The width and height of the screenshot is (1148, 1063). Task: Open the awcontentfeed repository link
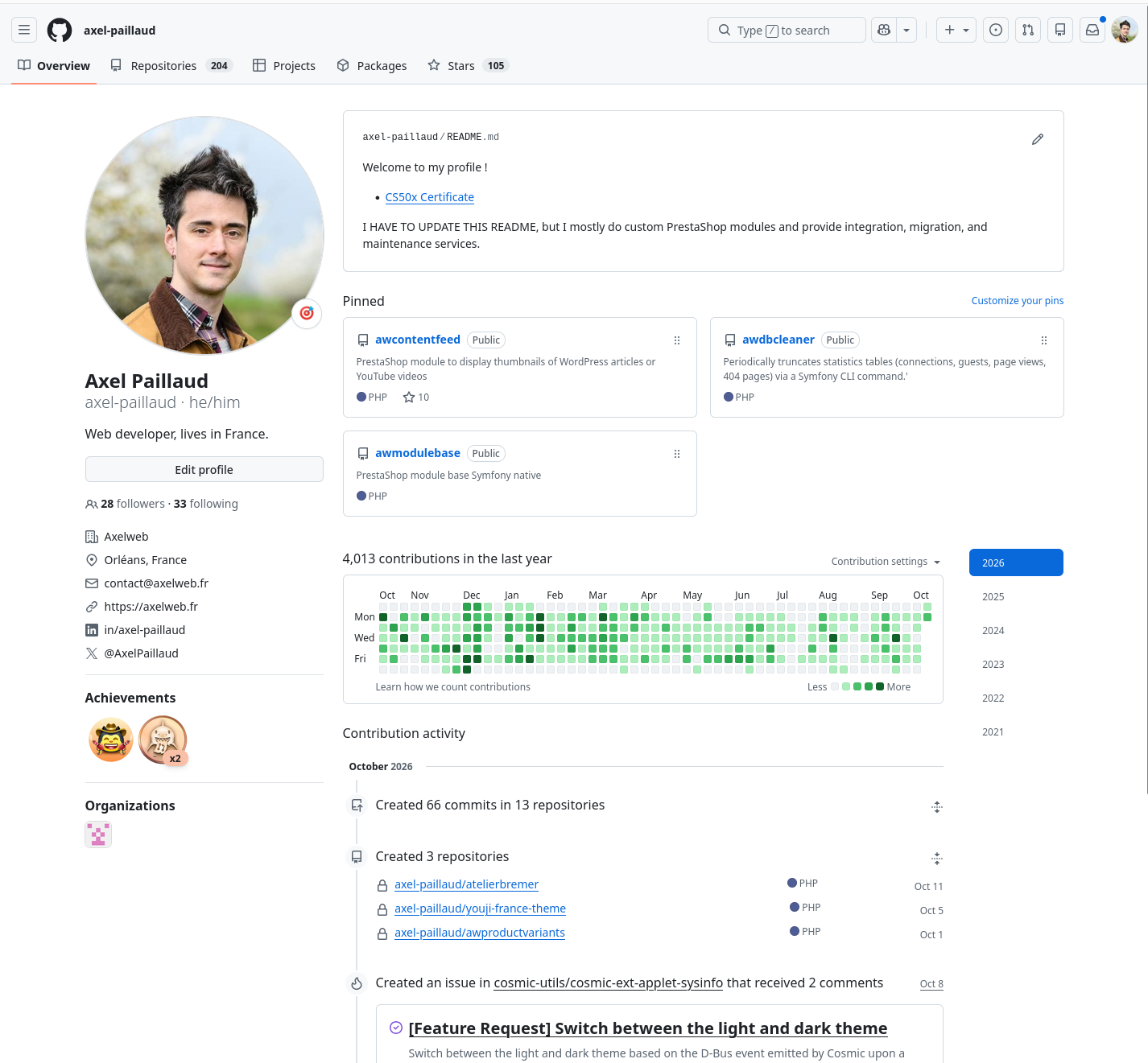(418, 340)
